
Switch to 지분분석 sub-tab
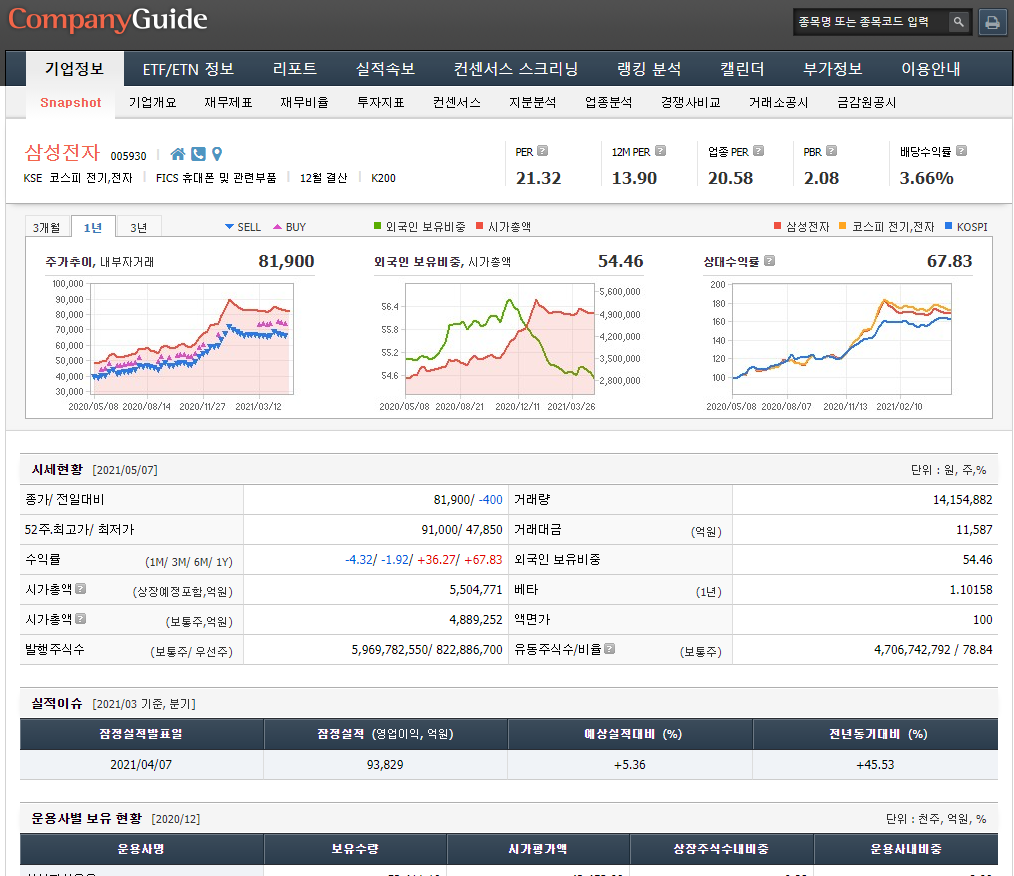click(533, 103)
